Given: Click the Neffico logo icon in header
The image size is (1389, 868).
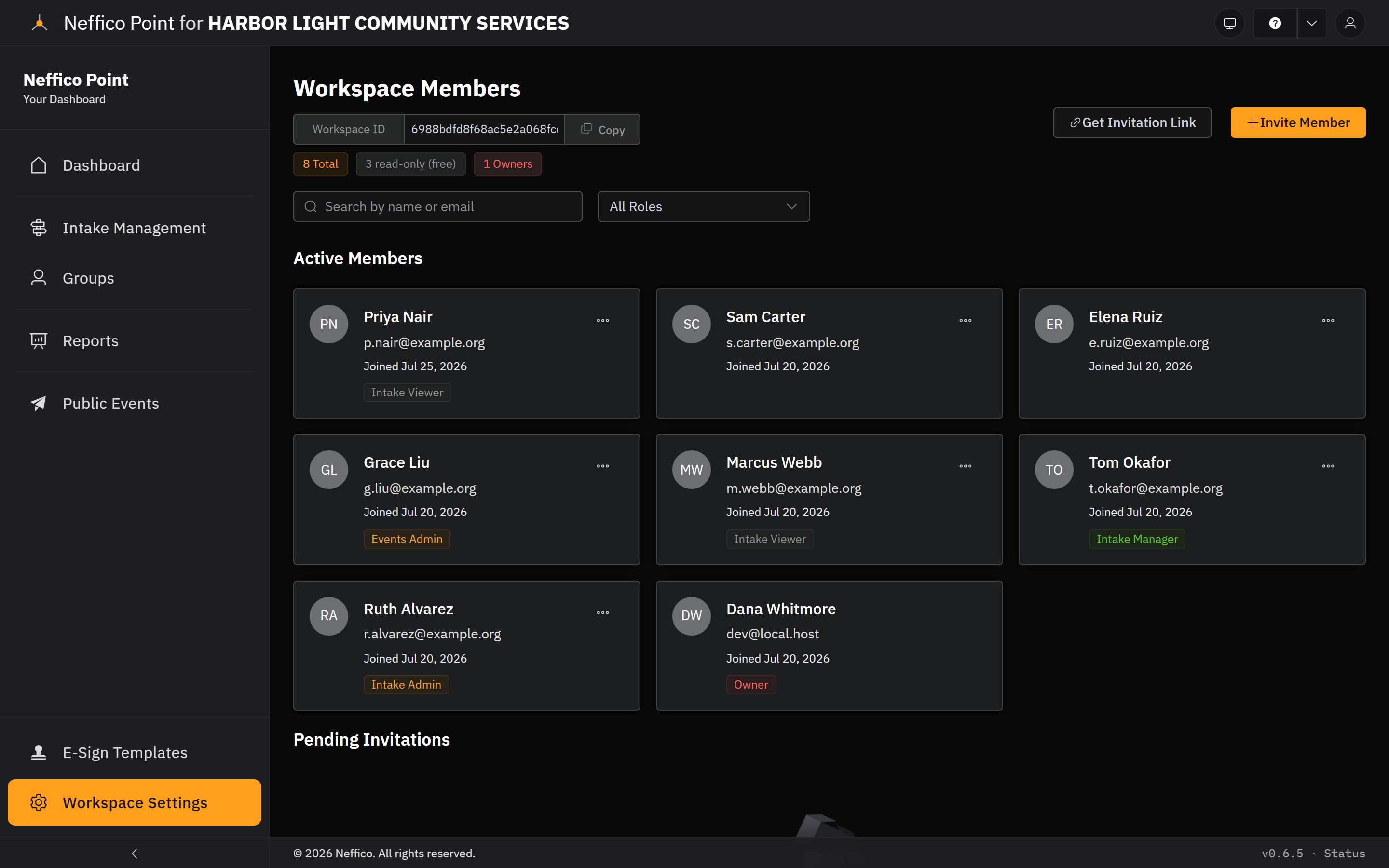Looking at the screenshot, I should coord(39,24).
